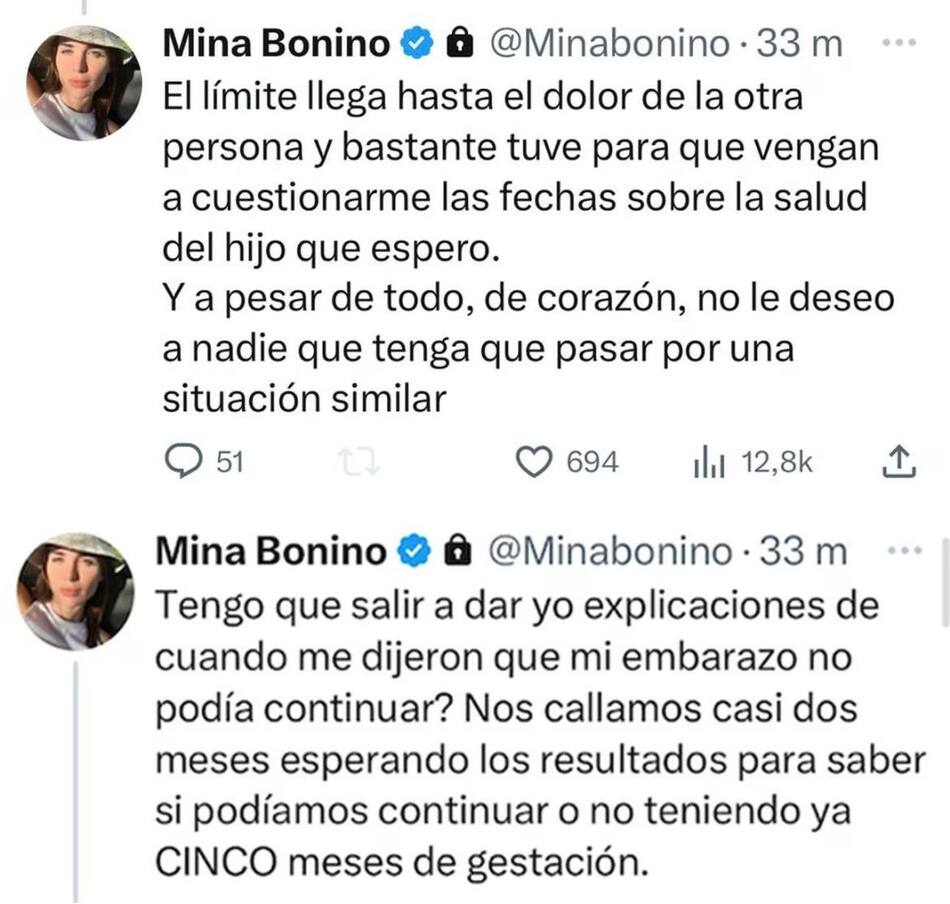Click the 33 m timestamp on the second tweet
Viewport: 950px width, 904px height.
pyautogui.click(x=803, y=549)
